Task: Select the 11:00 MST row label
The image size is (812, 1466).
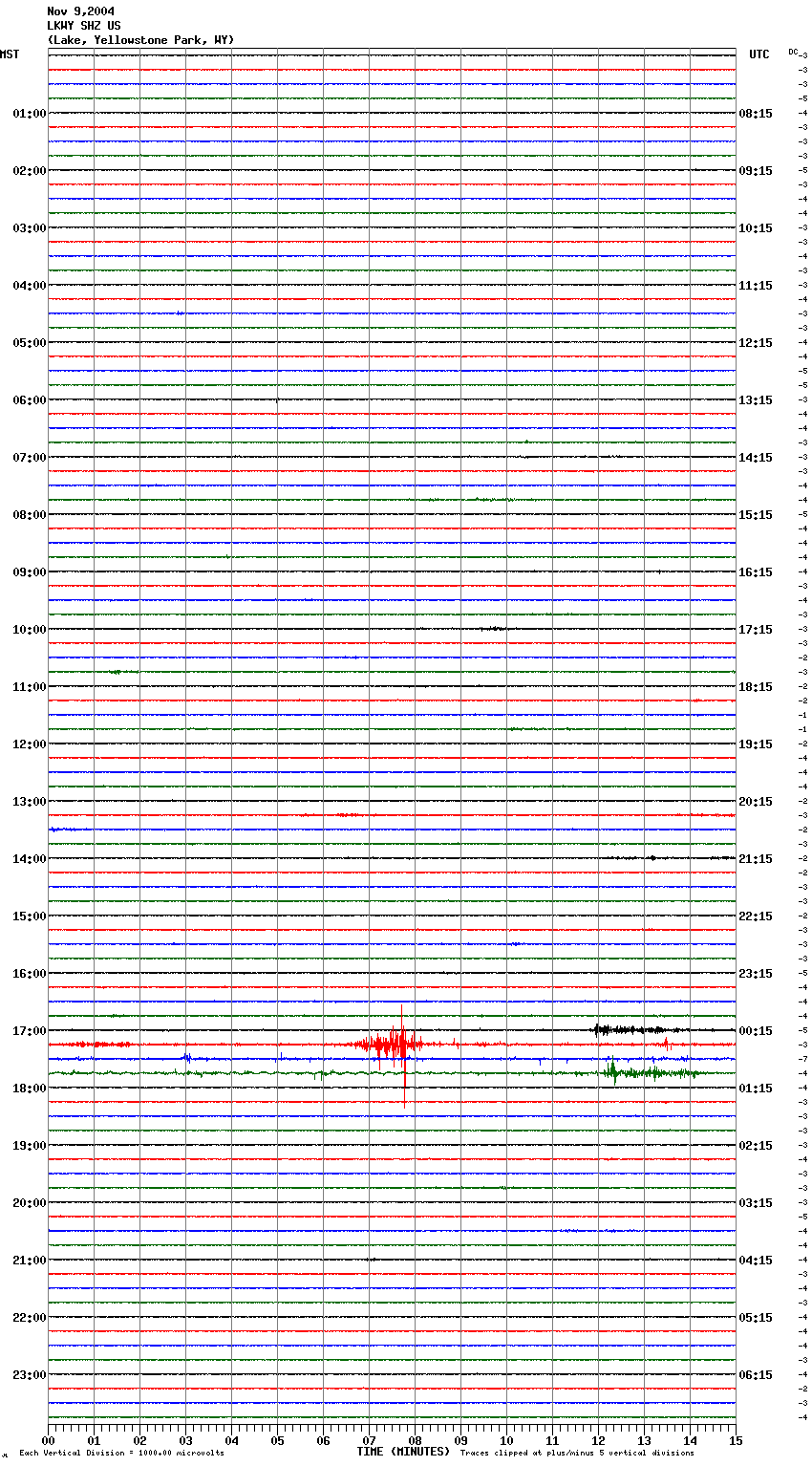Action: coord(29,687)
